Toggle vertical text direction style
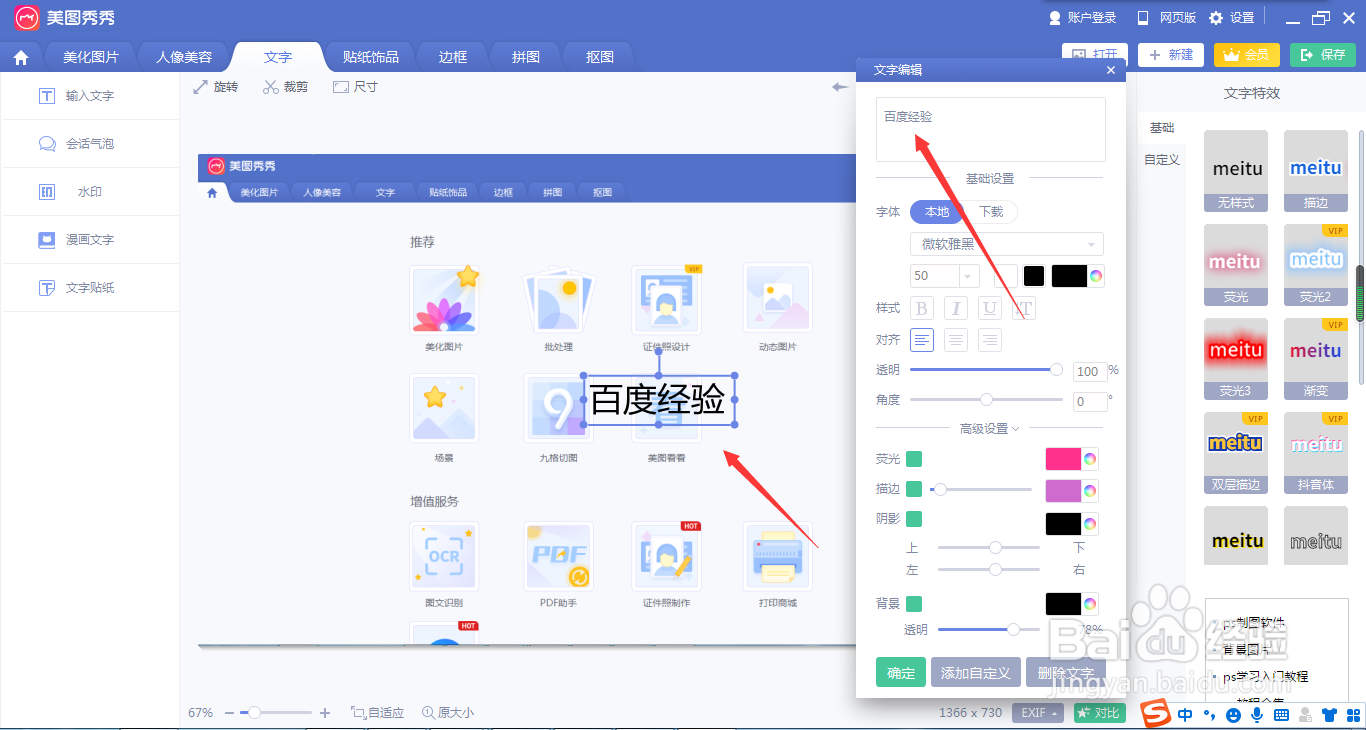 coord(1023,309)
